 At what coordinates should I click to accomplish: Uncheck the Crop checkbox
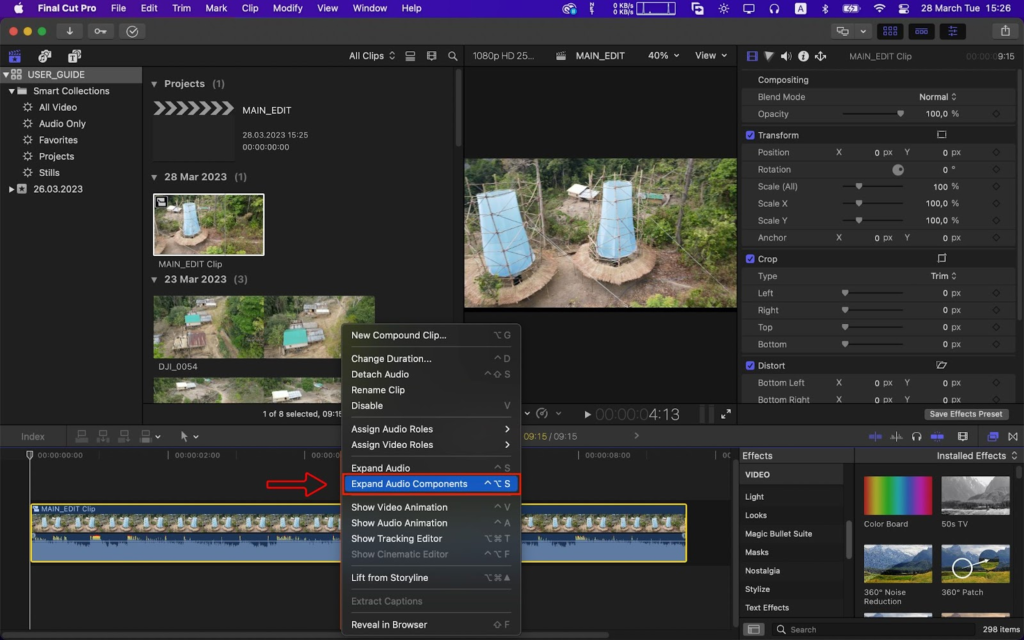pos(750,259)
